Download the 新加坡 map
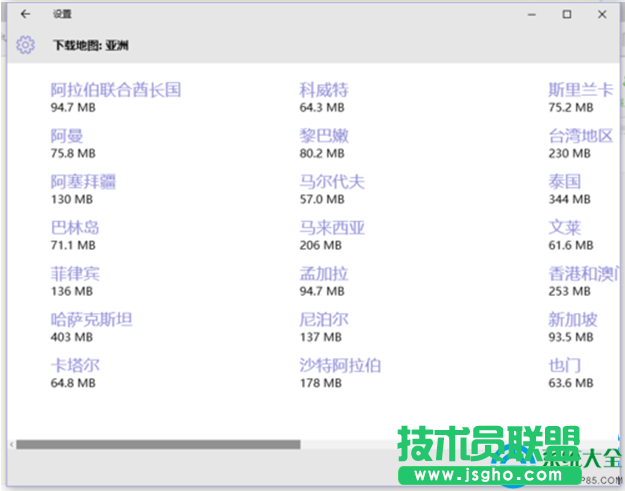Viewport: 625px width, 491px height. [573, 319]
